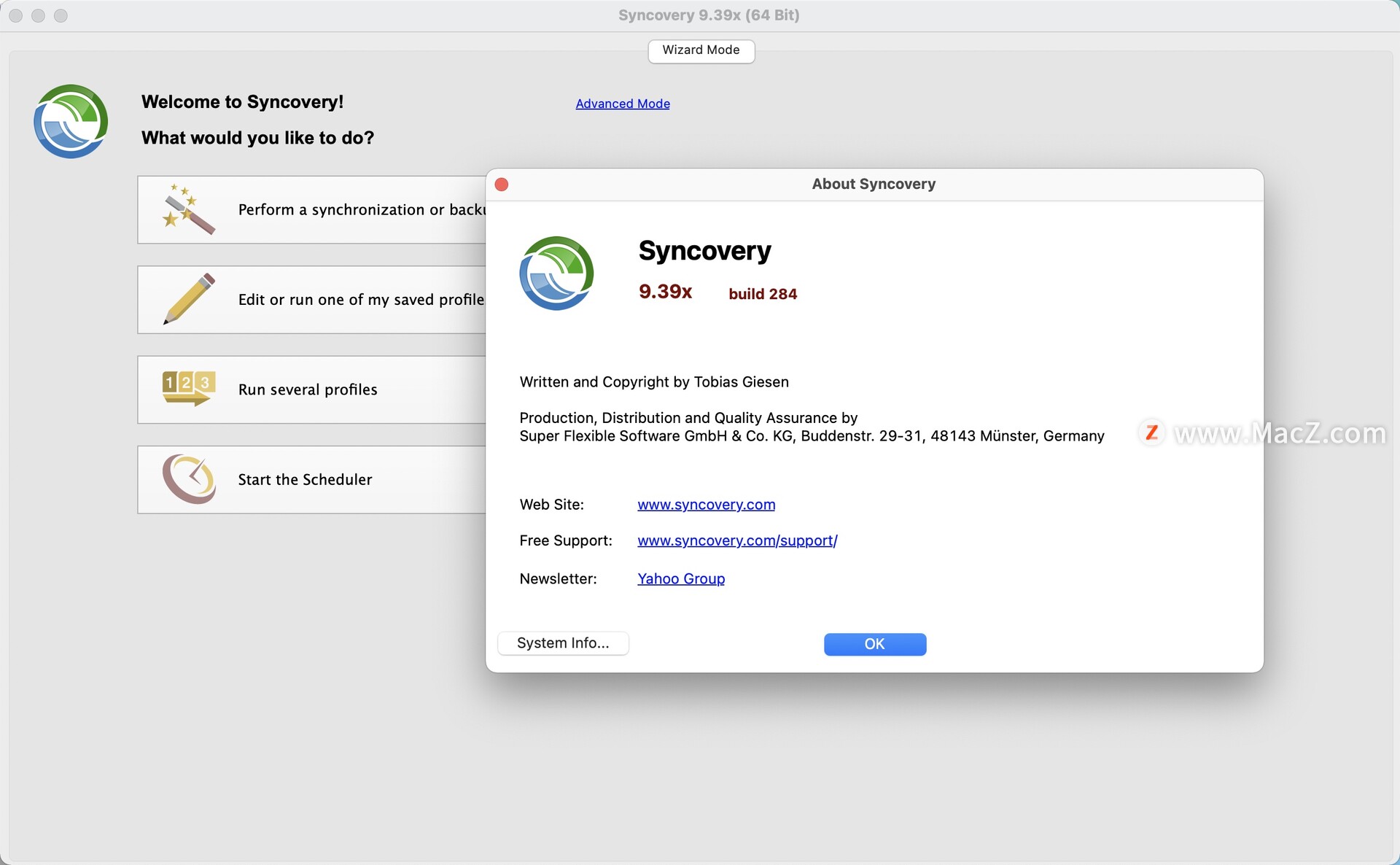Screen dimensions: 1400x865
Task: Click the 'Free Support:' label
Action: [x=566, y=540]
